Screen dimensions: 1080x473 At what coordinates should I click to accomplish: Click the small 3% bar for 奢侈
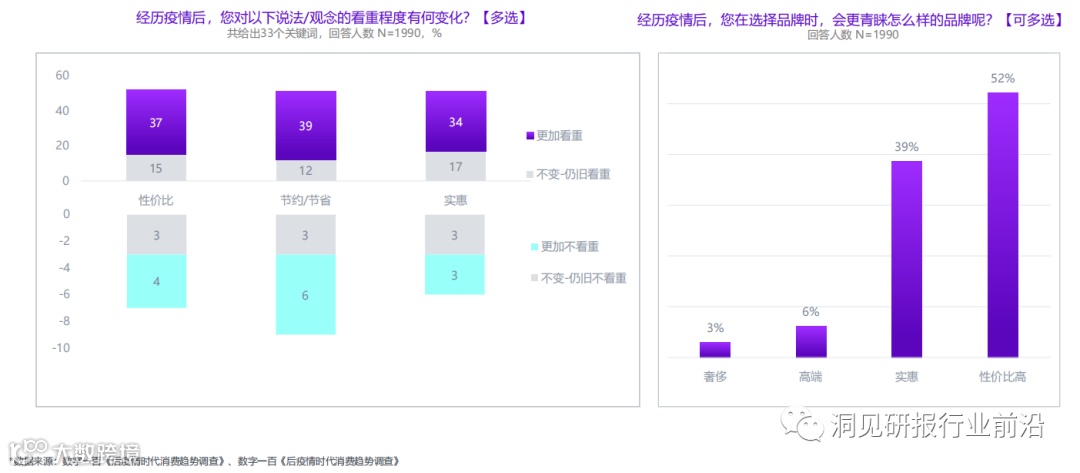[715, 350]
